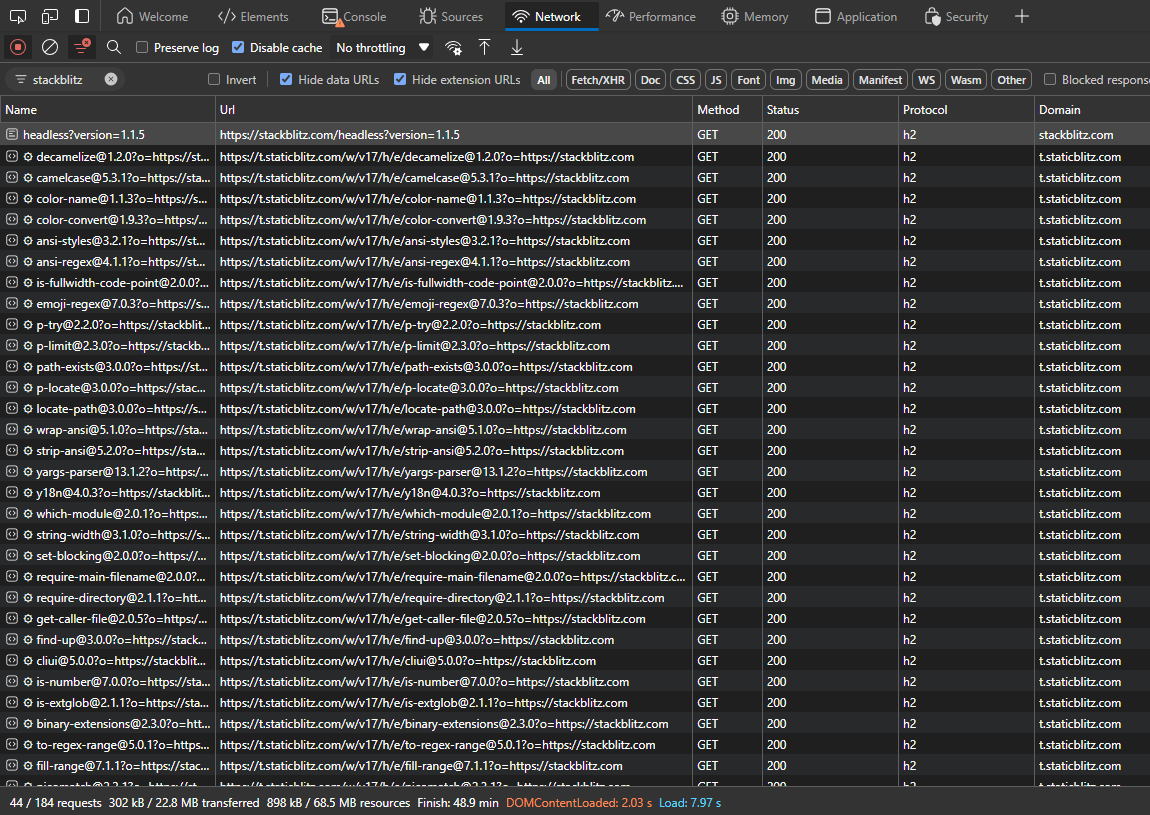The height and width of the screenshot is (815, 1150).
Task: Filter by Fetch/XHR requests
Action: [598, 80]
